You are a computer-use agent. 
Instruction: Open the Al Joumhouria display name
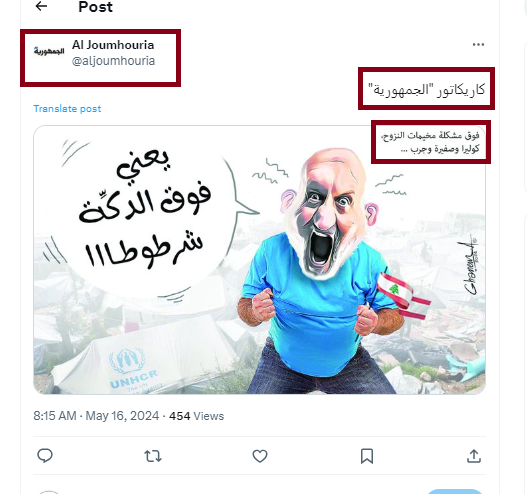pos(113,45)
